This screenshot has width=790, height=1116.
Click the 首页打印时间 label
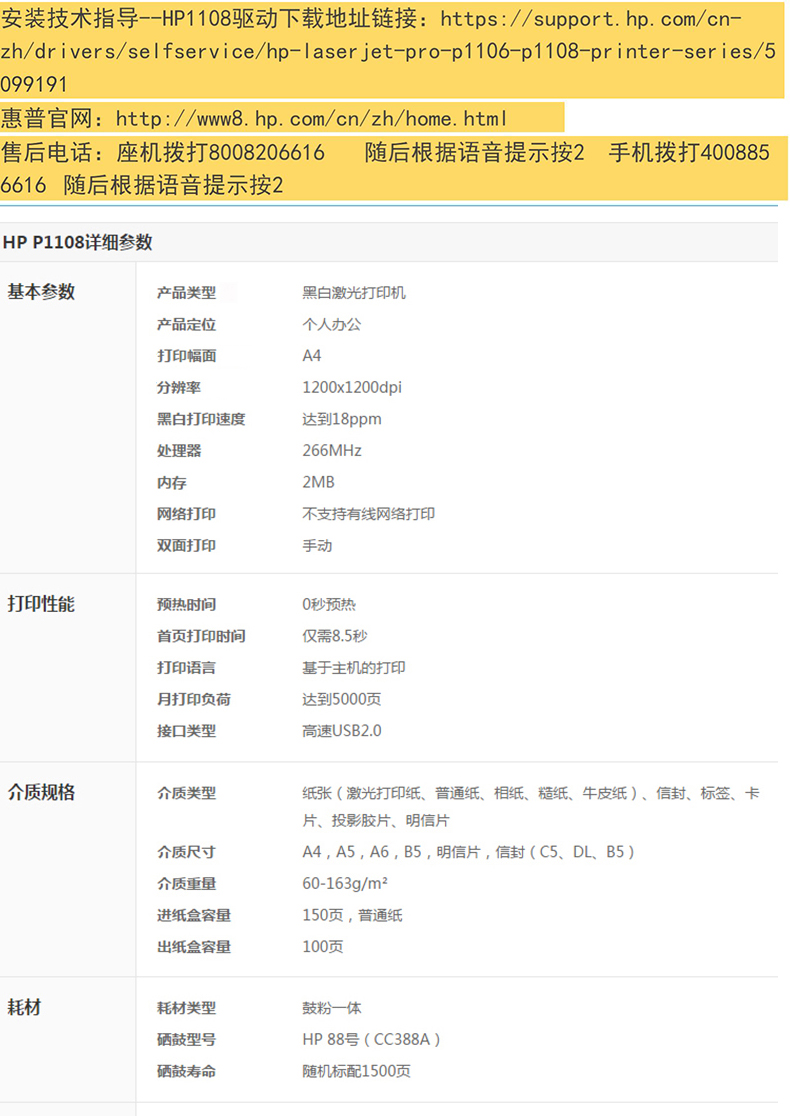(x=201, y=636)
